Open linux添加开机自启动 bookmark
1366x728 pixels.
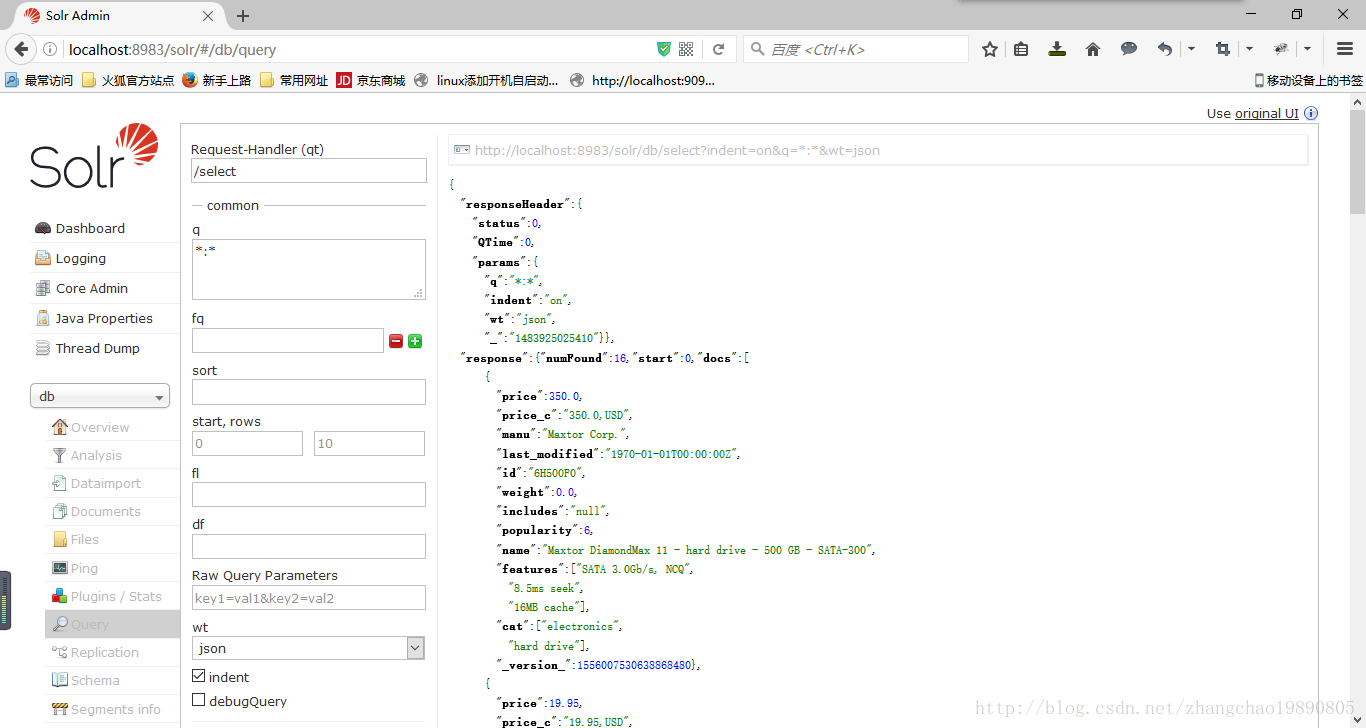(x=487, y=80)
